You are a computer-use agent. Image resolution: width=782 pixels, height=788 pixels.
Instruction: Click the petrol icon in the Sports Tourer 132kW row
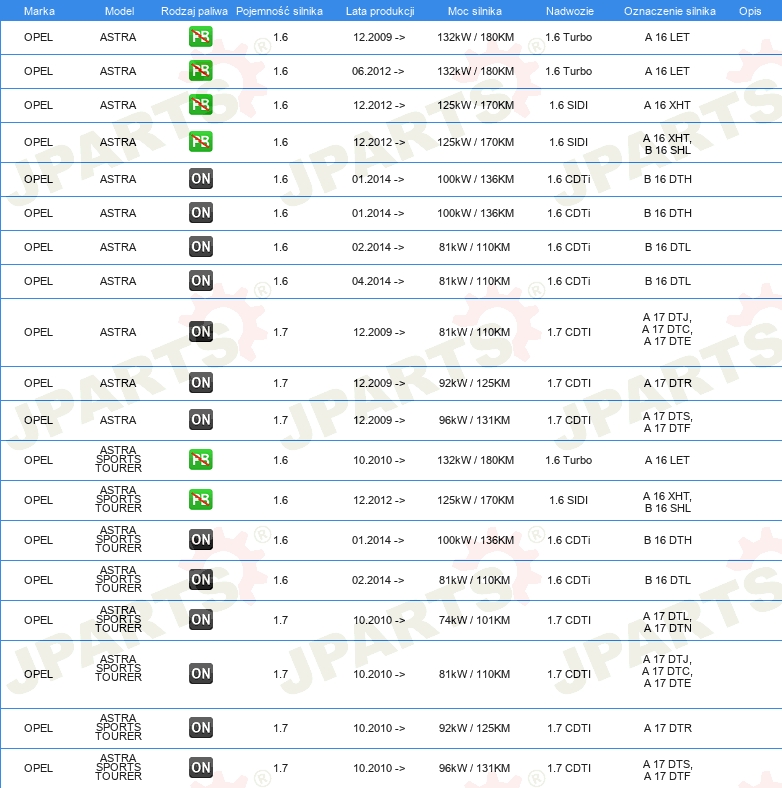click(x=201, y=460)
